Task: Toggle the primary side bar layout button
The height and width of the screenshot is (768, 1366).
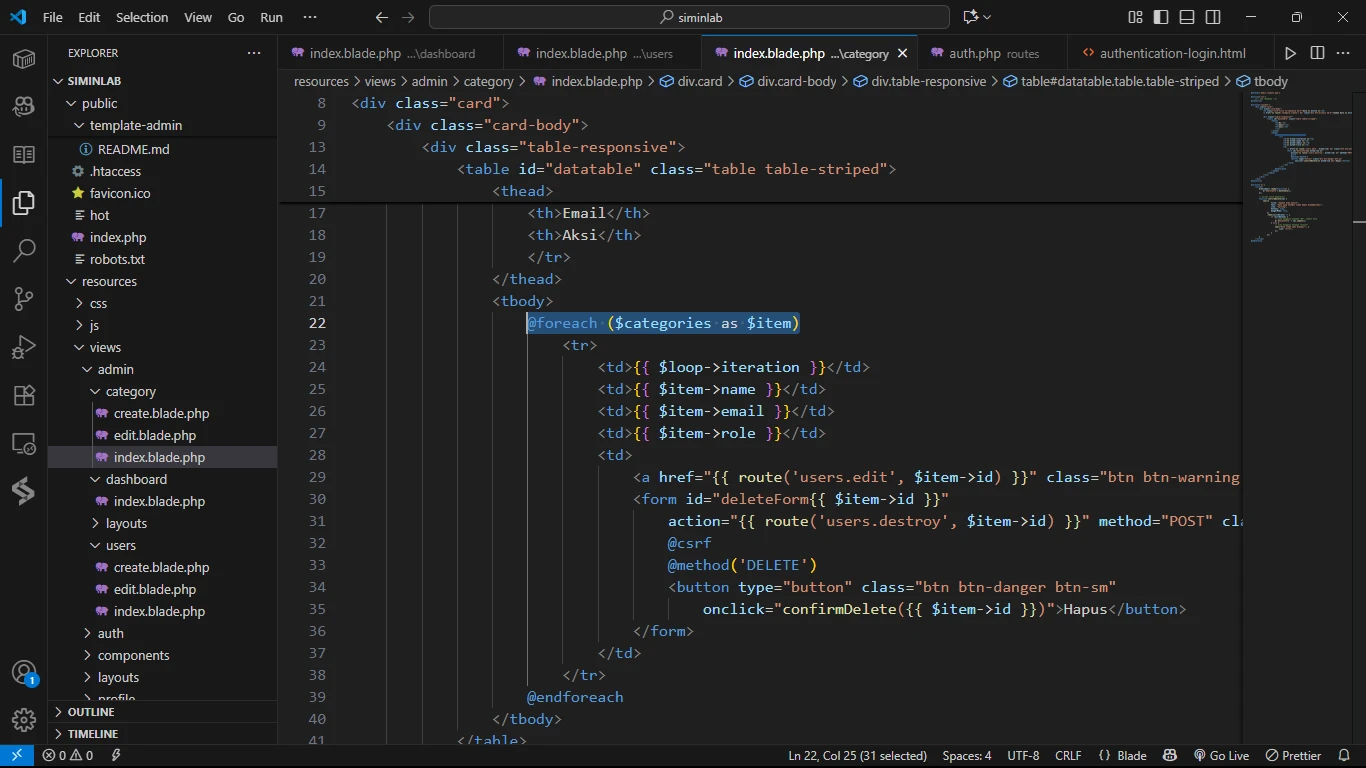Action: [x=1161, y=17]
